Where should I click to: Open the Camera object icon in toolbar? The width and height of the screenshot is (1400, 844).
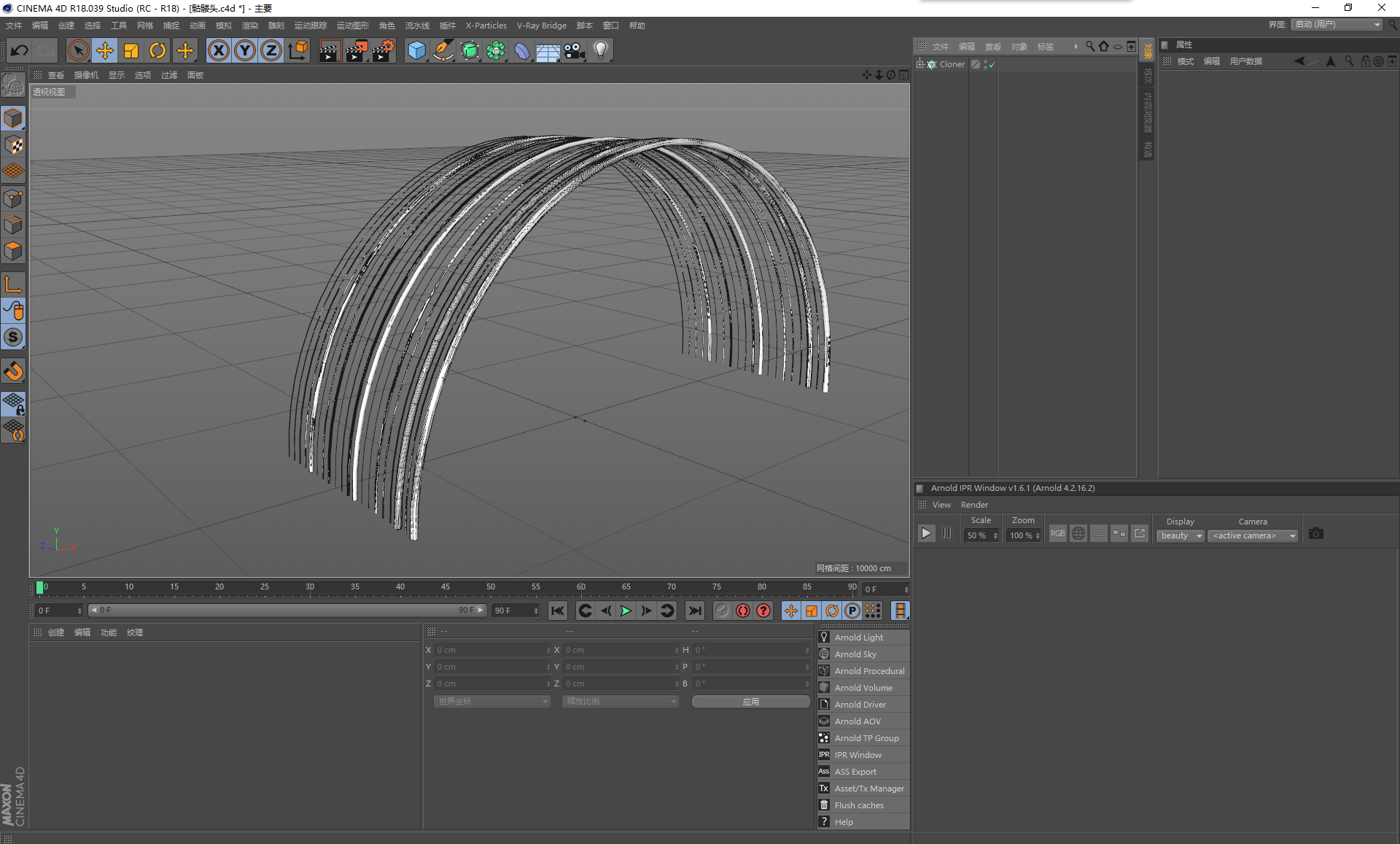575,50
